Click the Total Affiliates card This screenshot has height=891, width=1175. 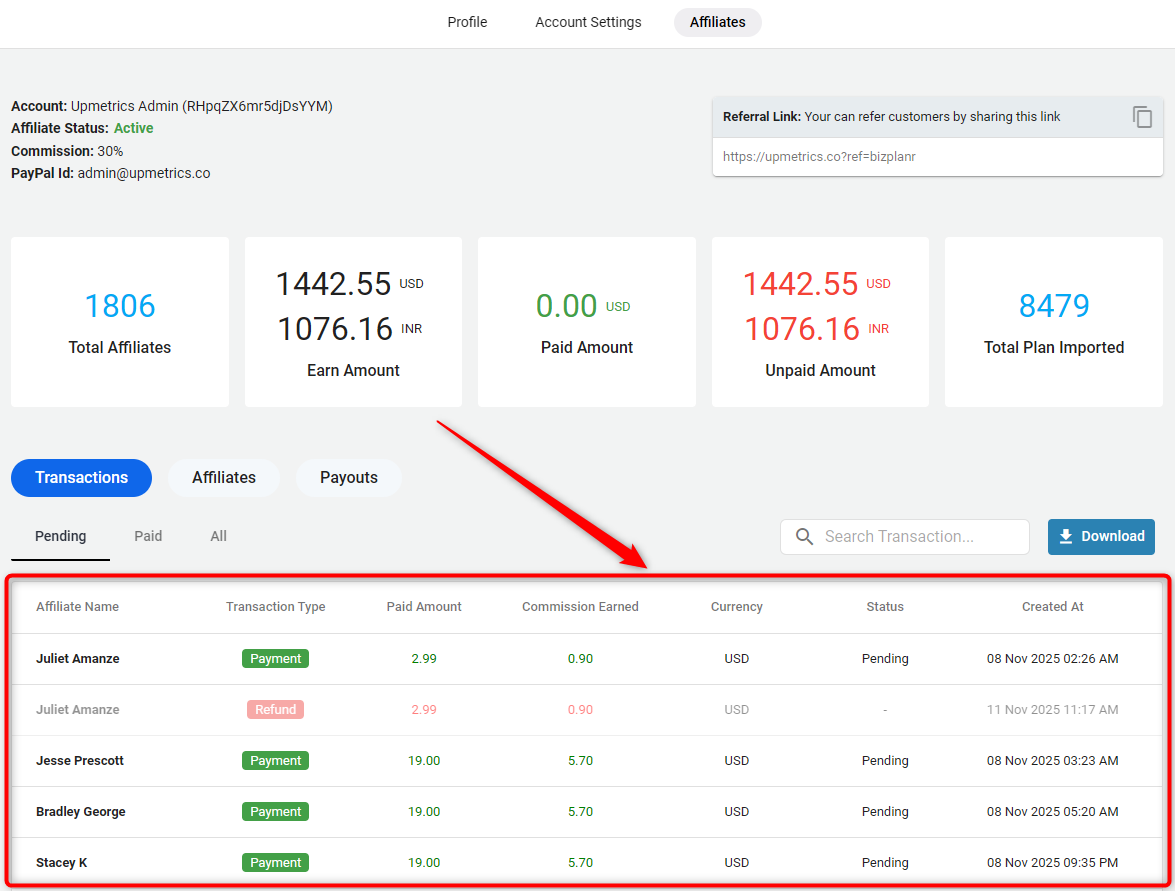point(120,322)
